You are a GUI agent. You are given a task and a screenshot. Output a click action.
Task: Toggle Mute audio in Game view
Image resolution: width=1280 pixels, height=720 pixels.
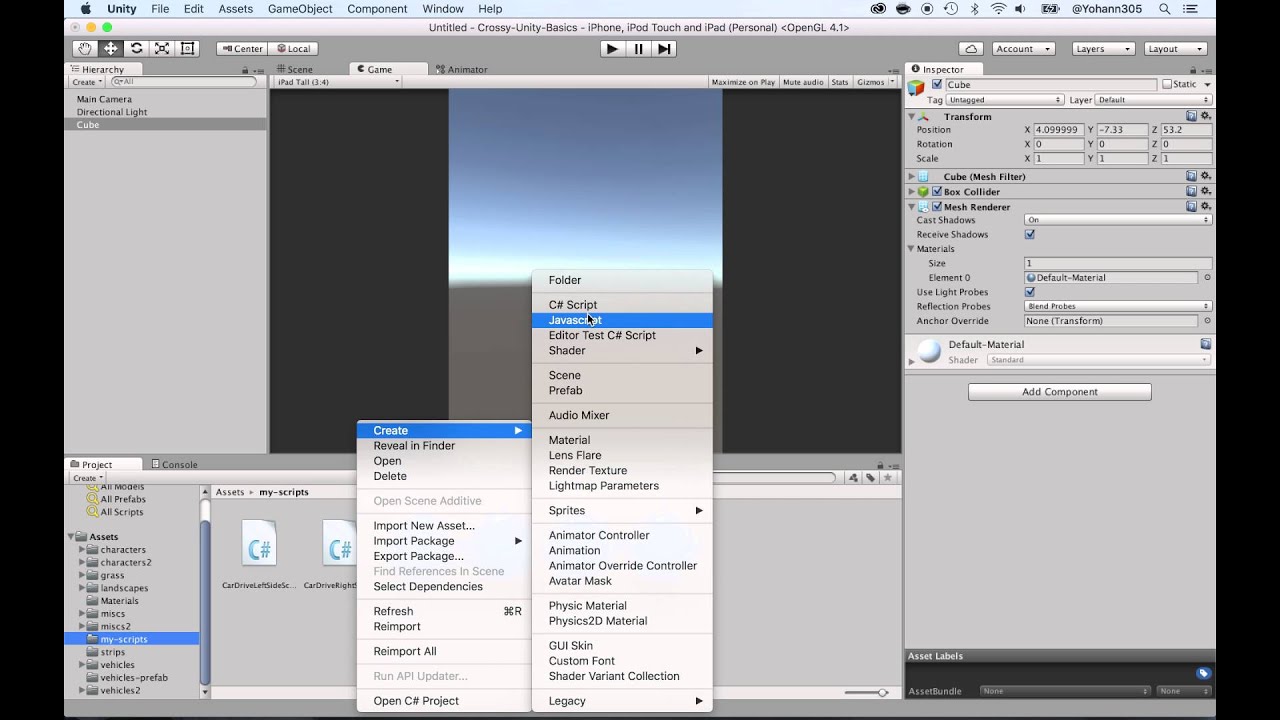[x=803, y=82]
